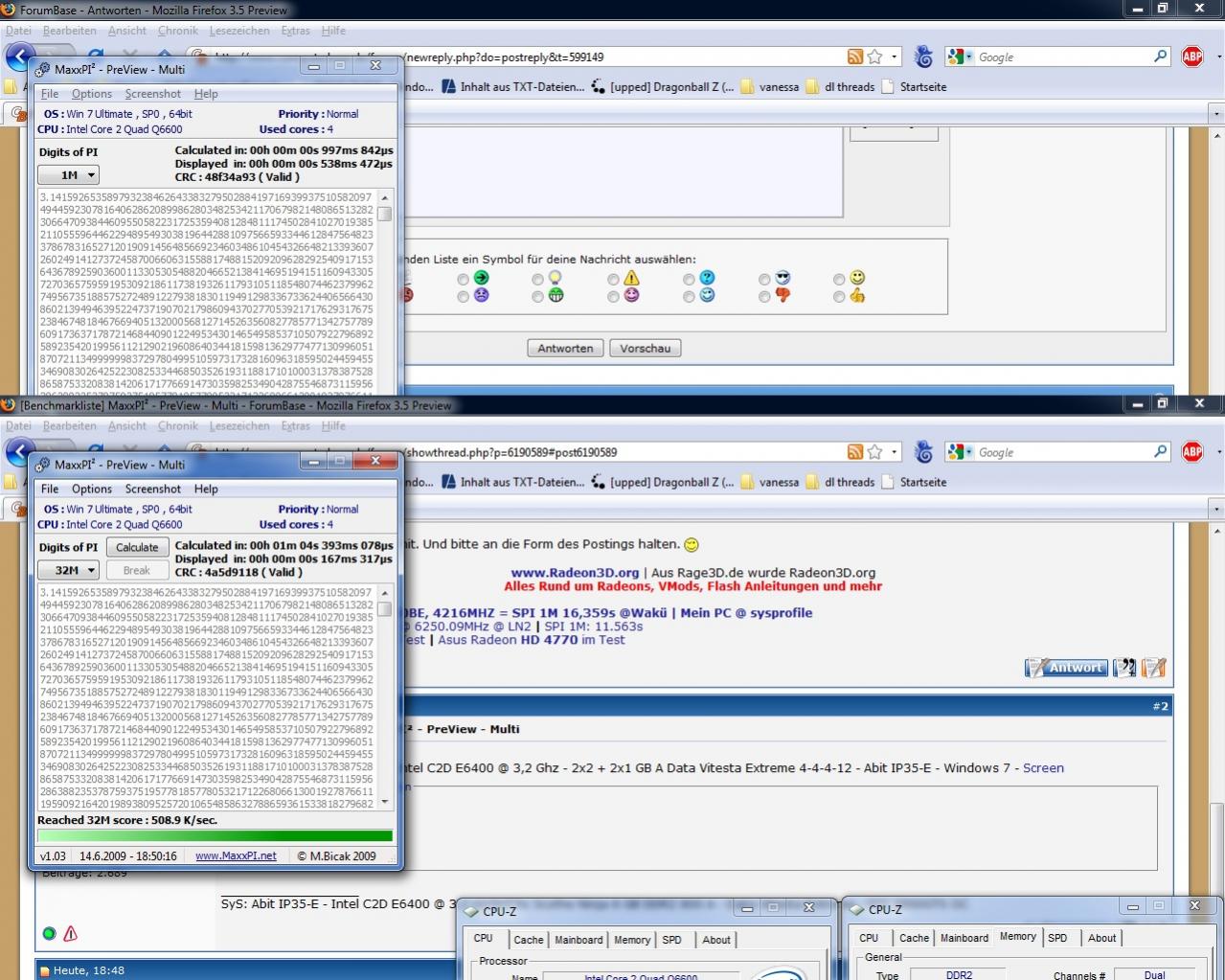Click Google search field in top Firefox window
1225x980 pixels.
[x=1063, y=57]
